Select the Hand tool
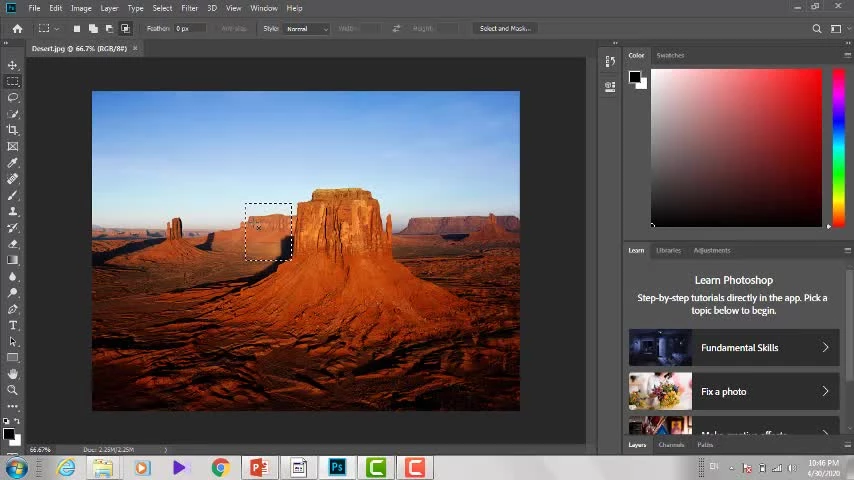Screen dimensions: 854x480 tap(13, 374)
